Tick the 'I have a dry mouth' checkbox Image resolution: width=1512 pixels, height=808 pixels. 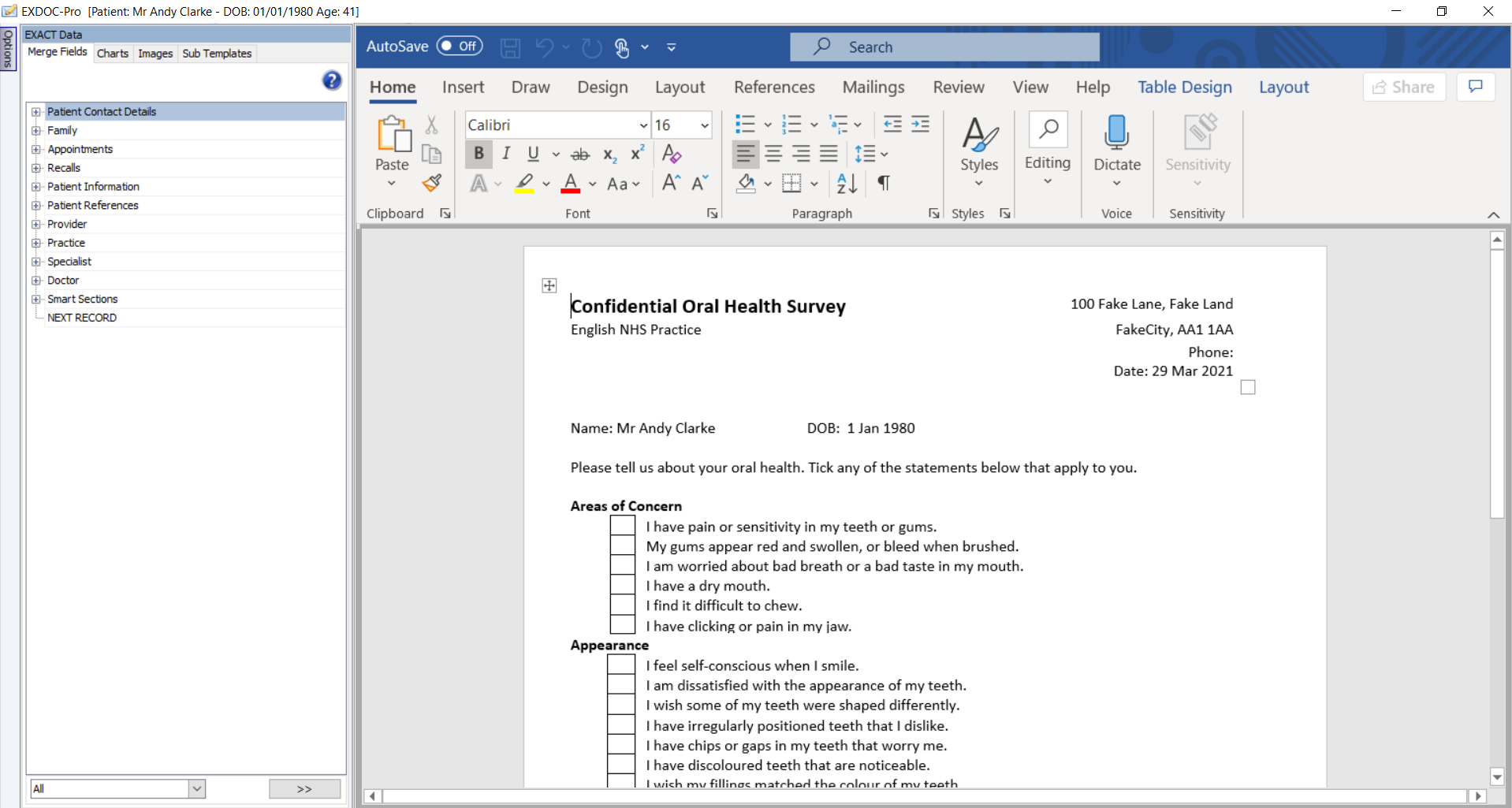coord(622,585)
